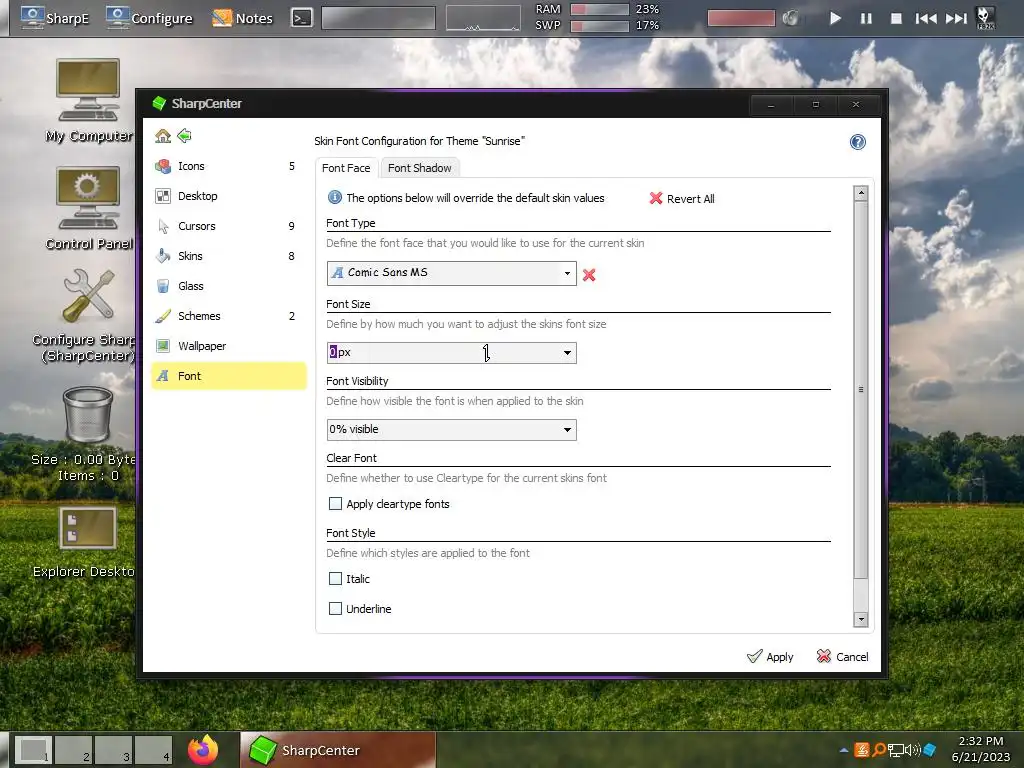This screenshot has height=768, width=1024.
Task: Click the RAM usage bar
Action: pyautogui.click(x=600, y=9)
